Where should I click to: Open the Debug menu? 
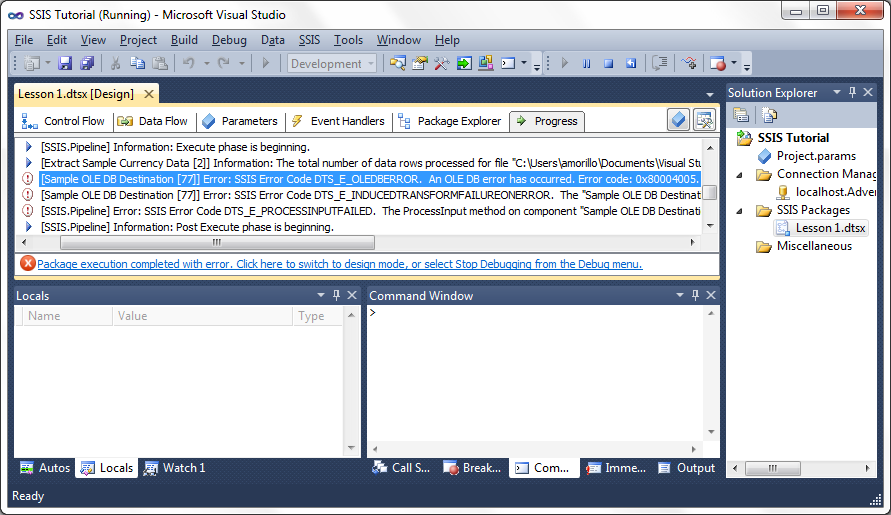pos(229,40)
